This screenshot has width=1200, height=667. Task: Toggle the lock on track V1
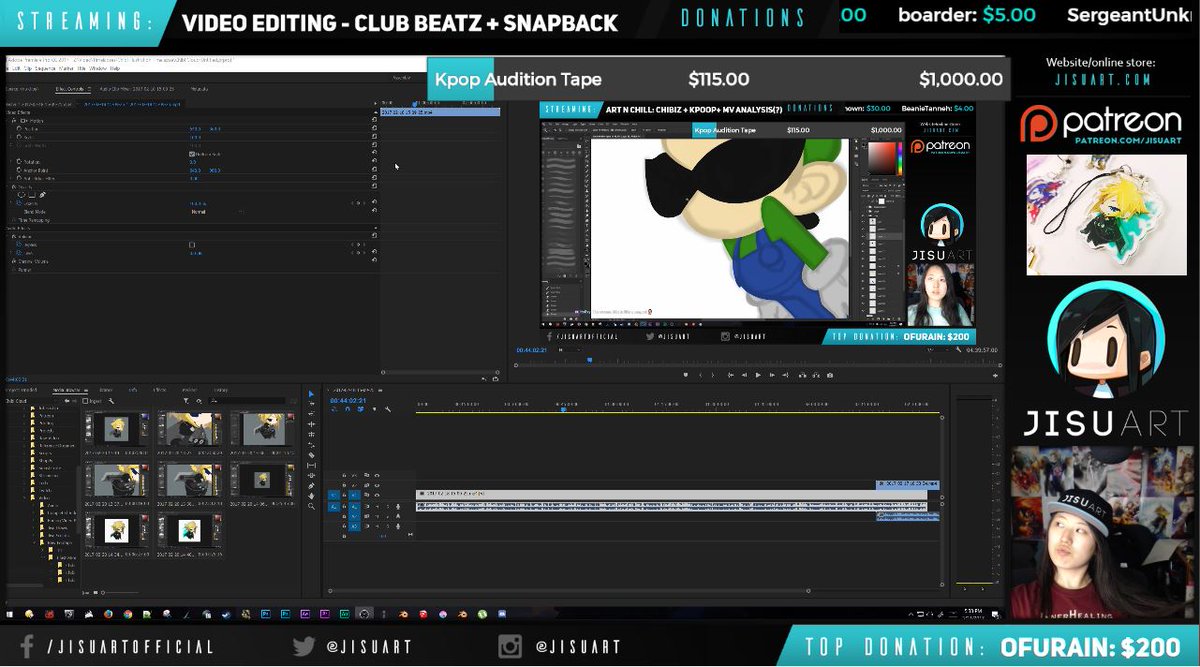[x=344, y=495]
